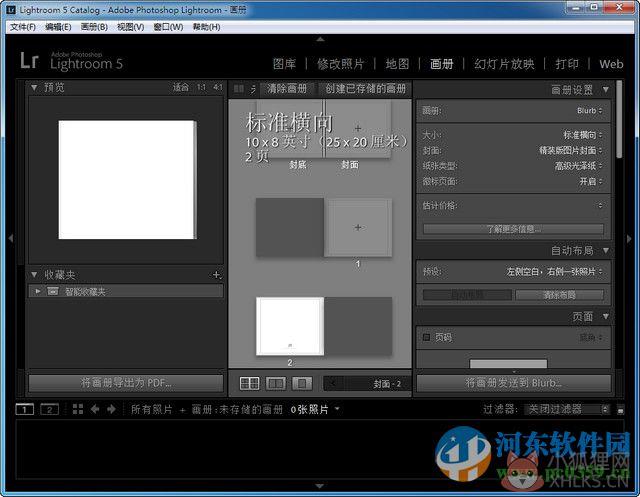The image size is (640, 497).
Task: Open the 帮助(H) menu
Action: [x=206, y=27]
